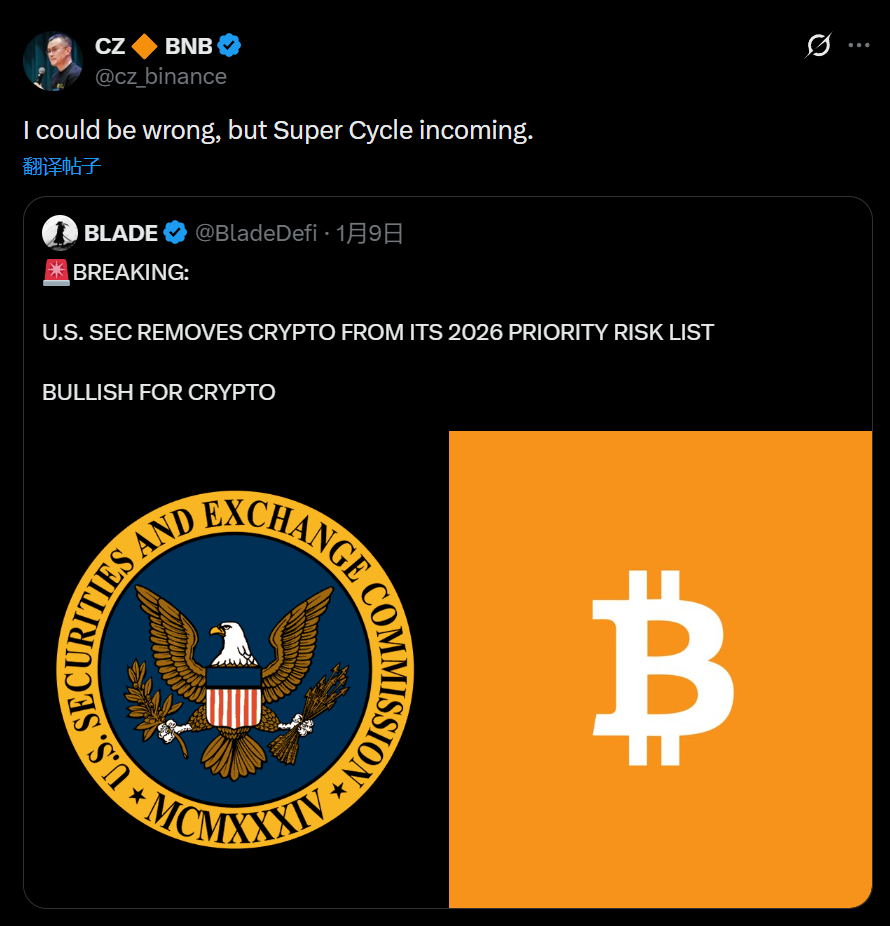Open the SEC seal image
The width and height of the screenshot is (890, 926).
tap(236, 670)
